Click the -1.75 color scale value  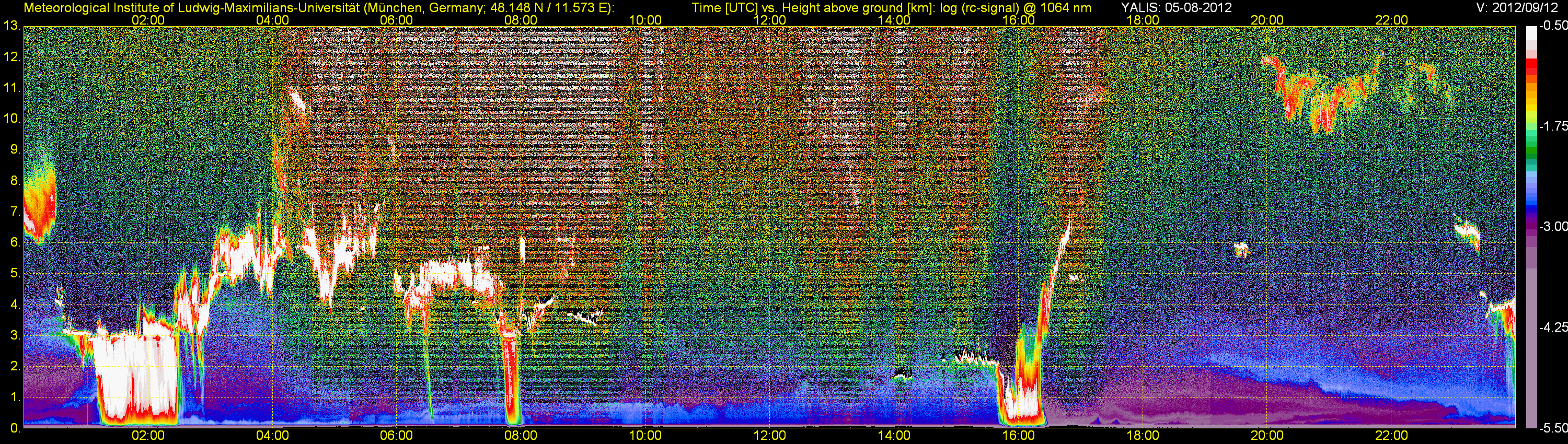1553,126
